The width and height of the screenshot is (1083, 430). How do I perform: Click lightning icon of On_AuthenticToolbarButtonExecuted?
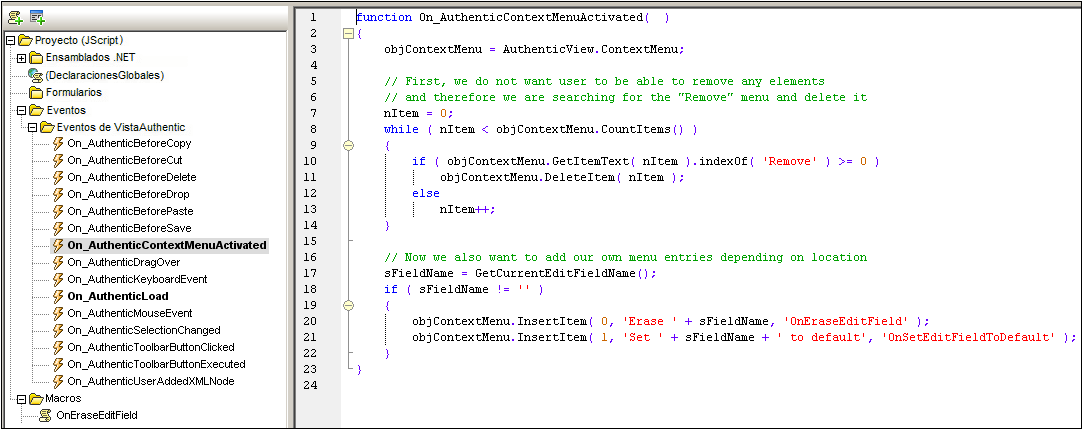point(58,364)
